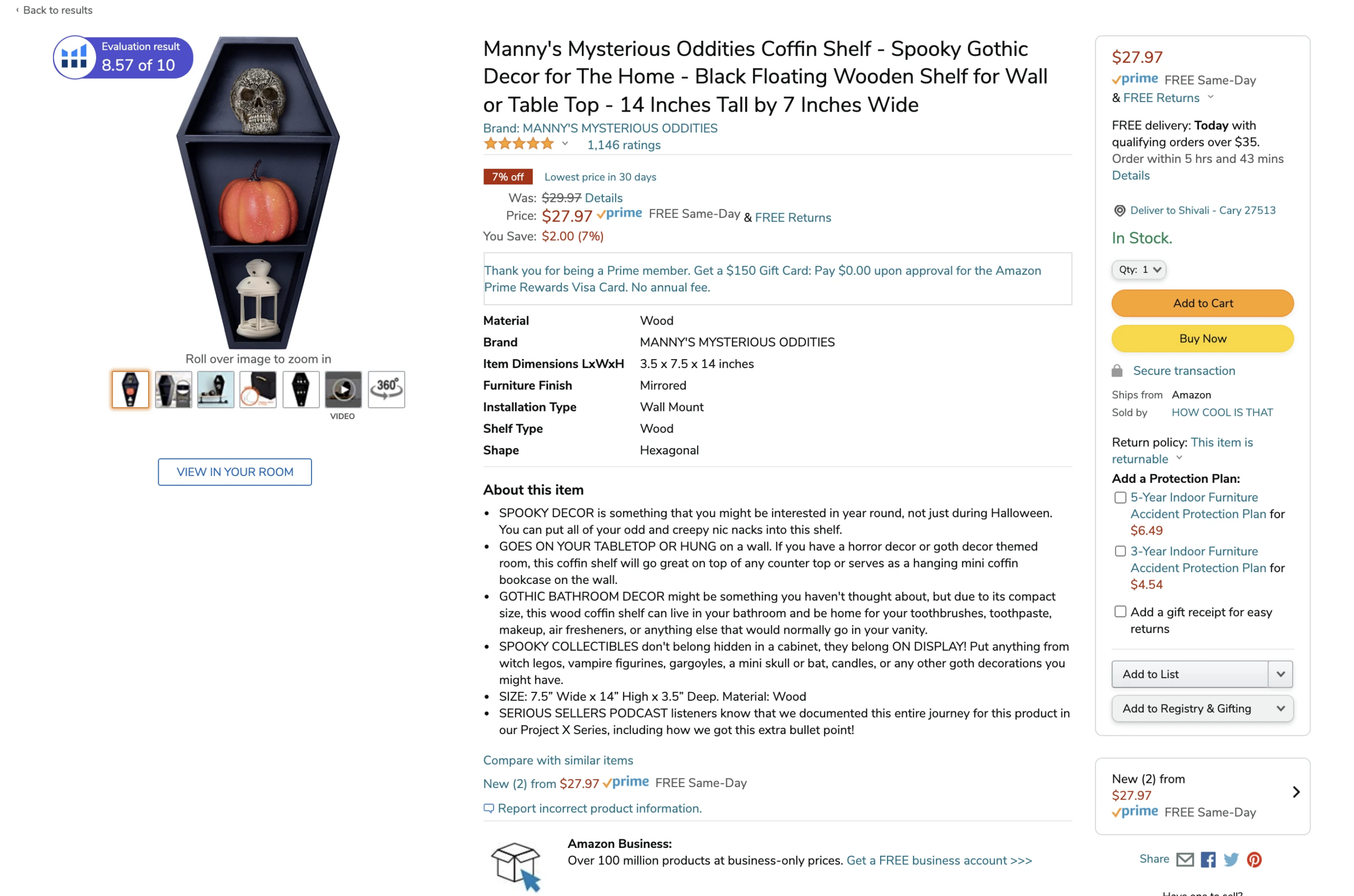Share the product on Facebook
Image resolution: width=1354 pixels, height=896 pixels.
1207,860
